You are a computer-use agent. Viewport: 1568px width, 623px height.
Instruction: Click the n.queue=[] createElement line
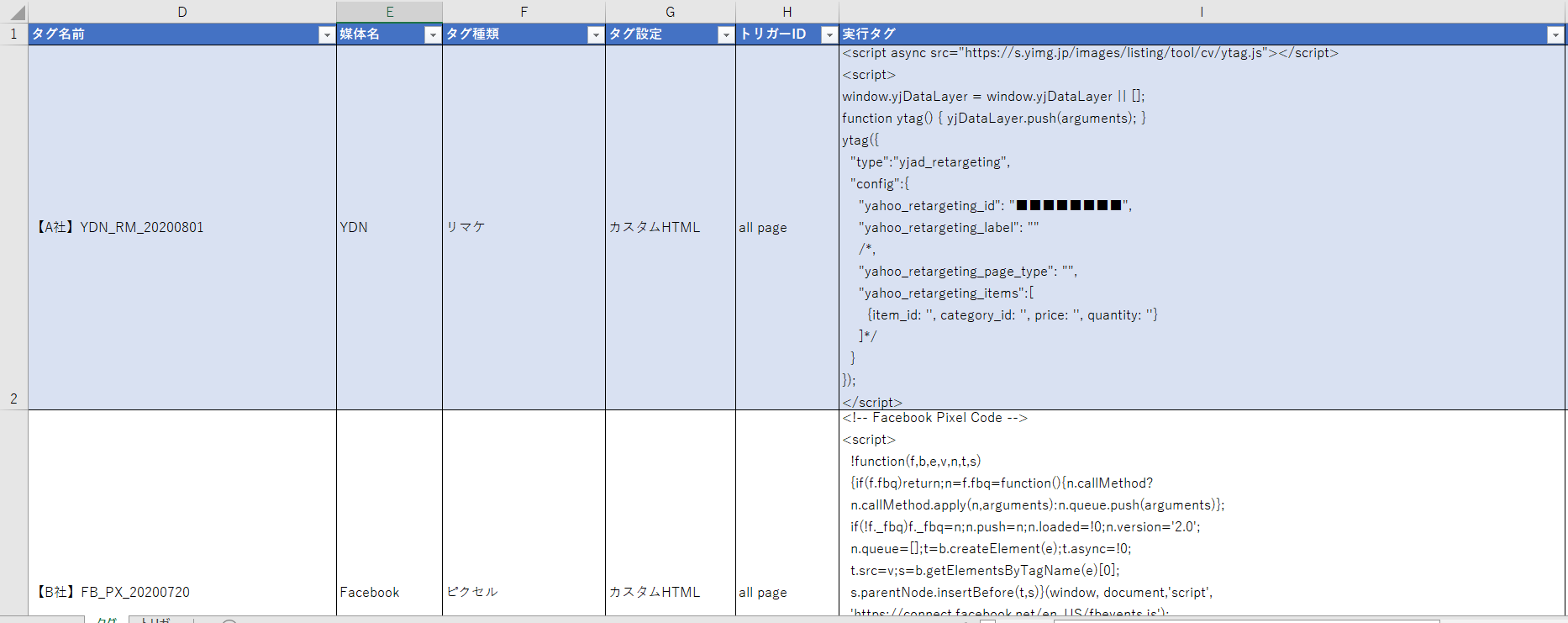pyautogui.click(x=991, y=549)
